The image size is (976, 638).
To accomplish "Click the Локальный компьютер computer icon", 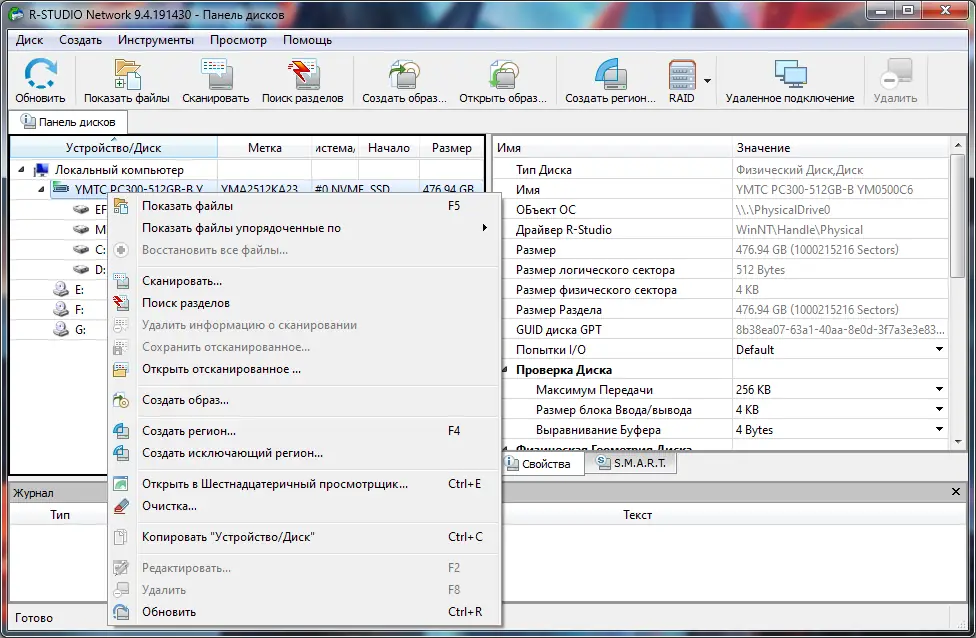I will [41, 169].
